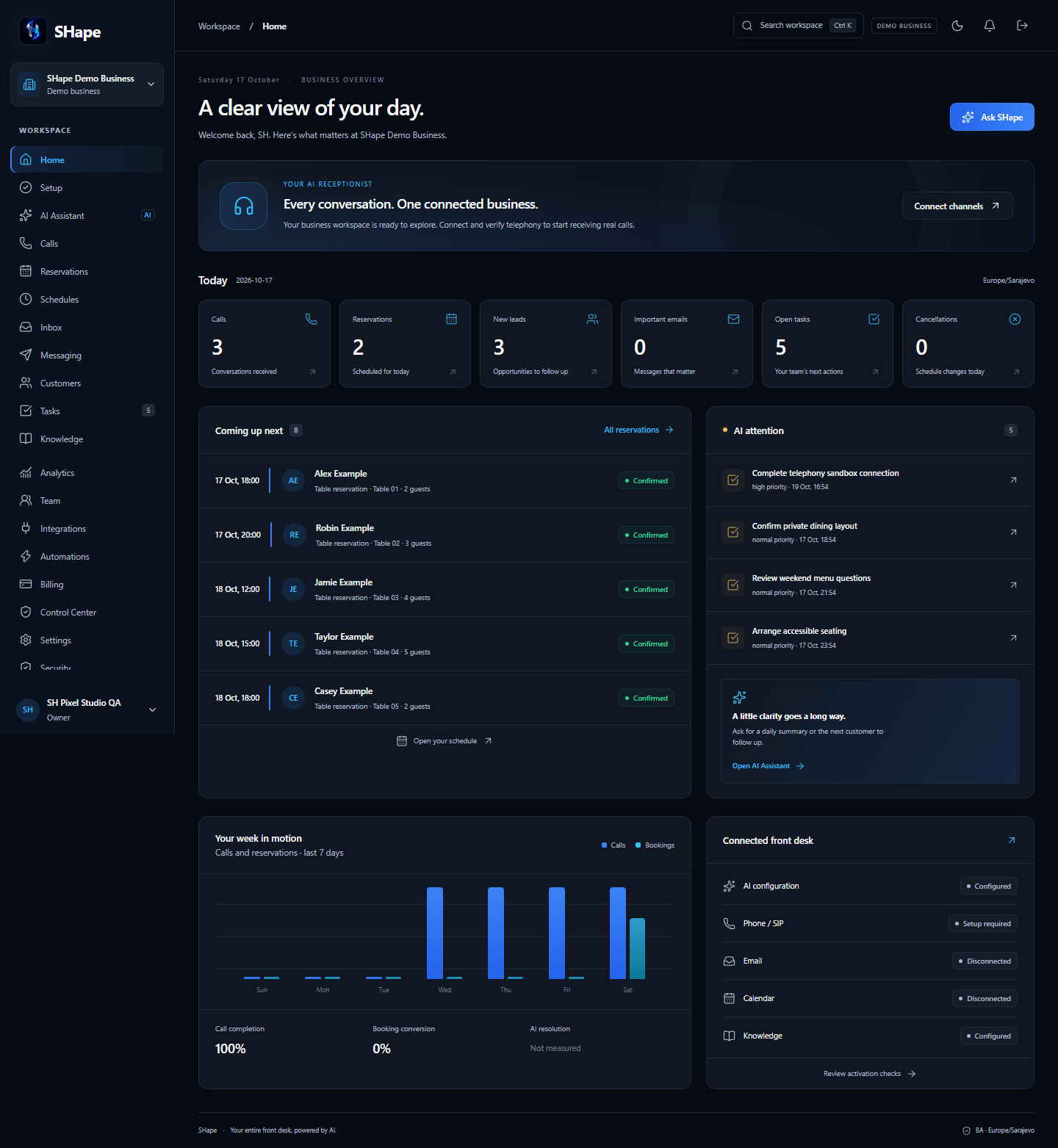
Task: Open Inbox in sidebar
Action: 87,327
